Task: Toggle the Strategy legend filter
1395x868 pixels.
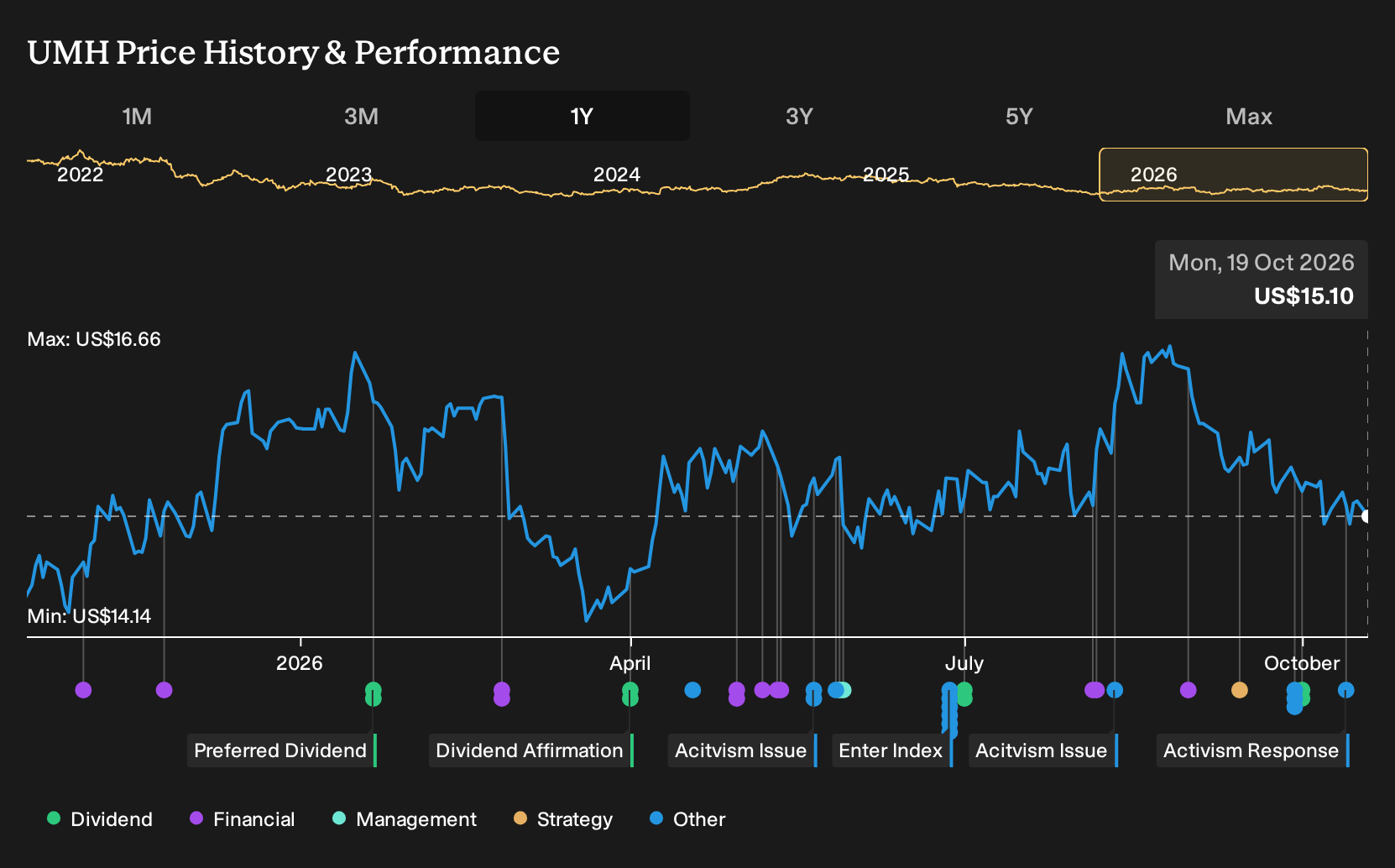Action: (x=563, y=819)
